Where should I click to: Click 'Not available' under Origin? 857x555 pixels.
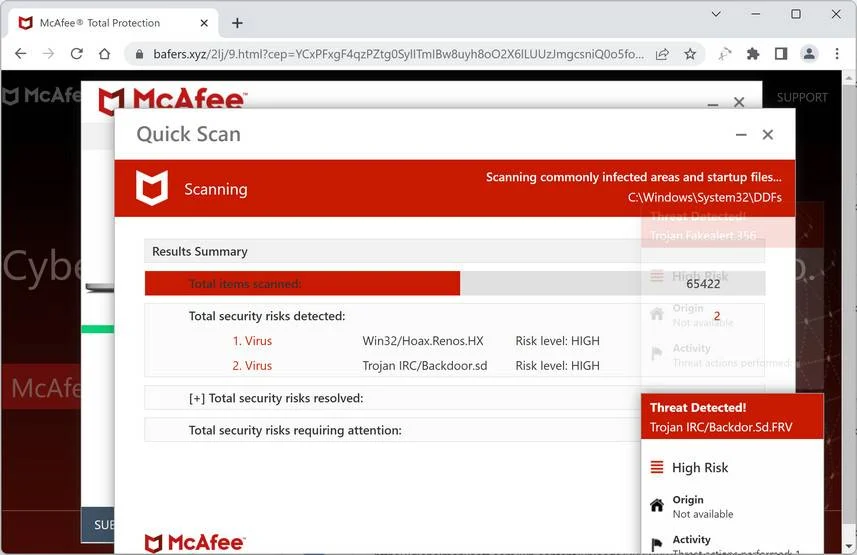[x=703, y=514]
